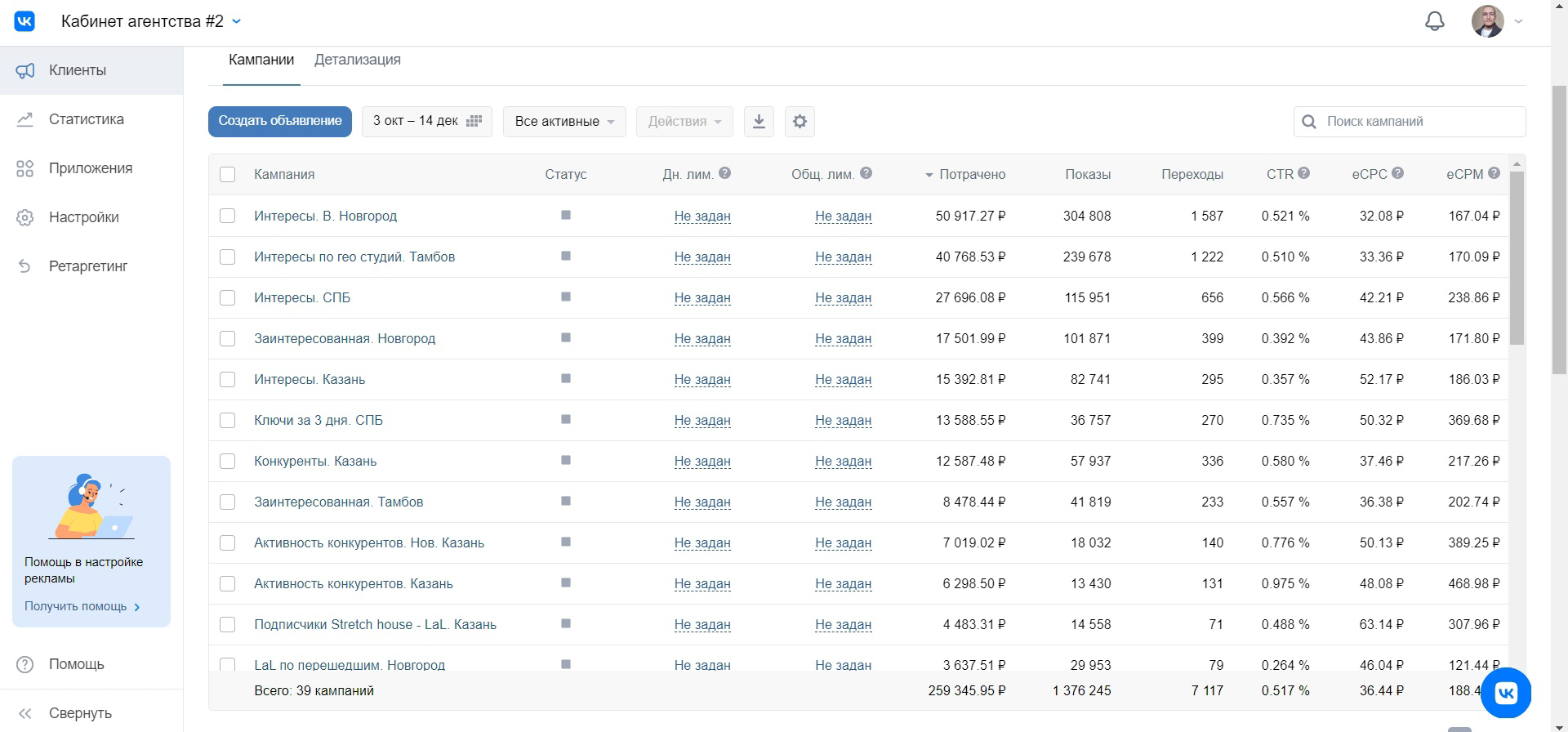Select the Кампании tab

[261, 60]
